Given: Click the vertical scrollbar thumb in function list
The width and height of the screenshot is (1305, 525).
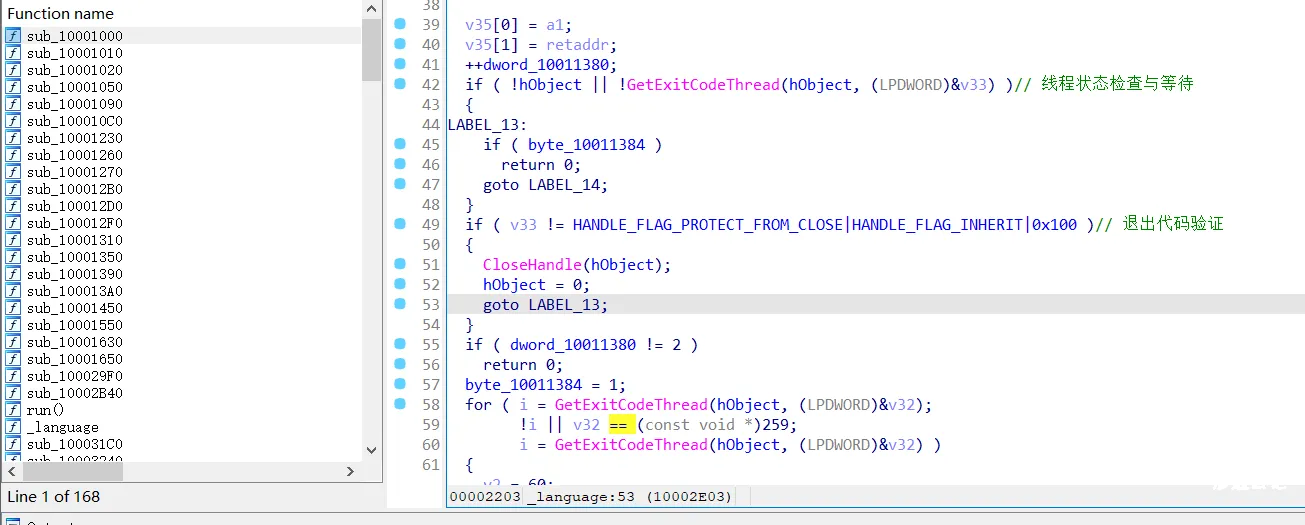Looking at the screenshot, I should click(x=371, y=50).
